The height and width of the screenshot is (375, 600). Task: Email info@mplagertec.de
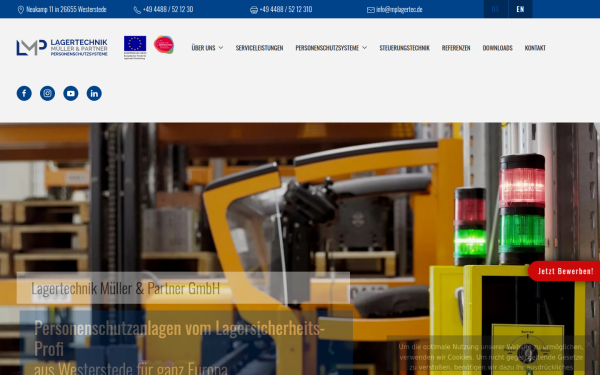(x=399, y=10)
